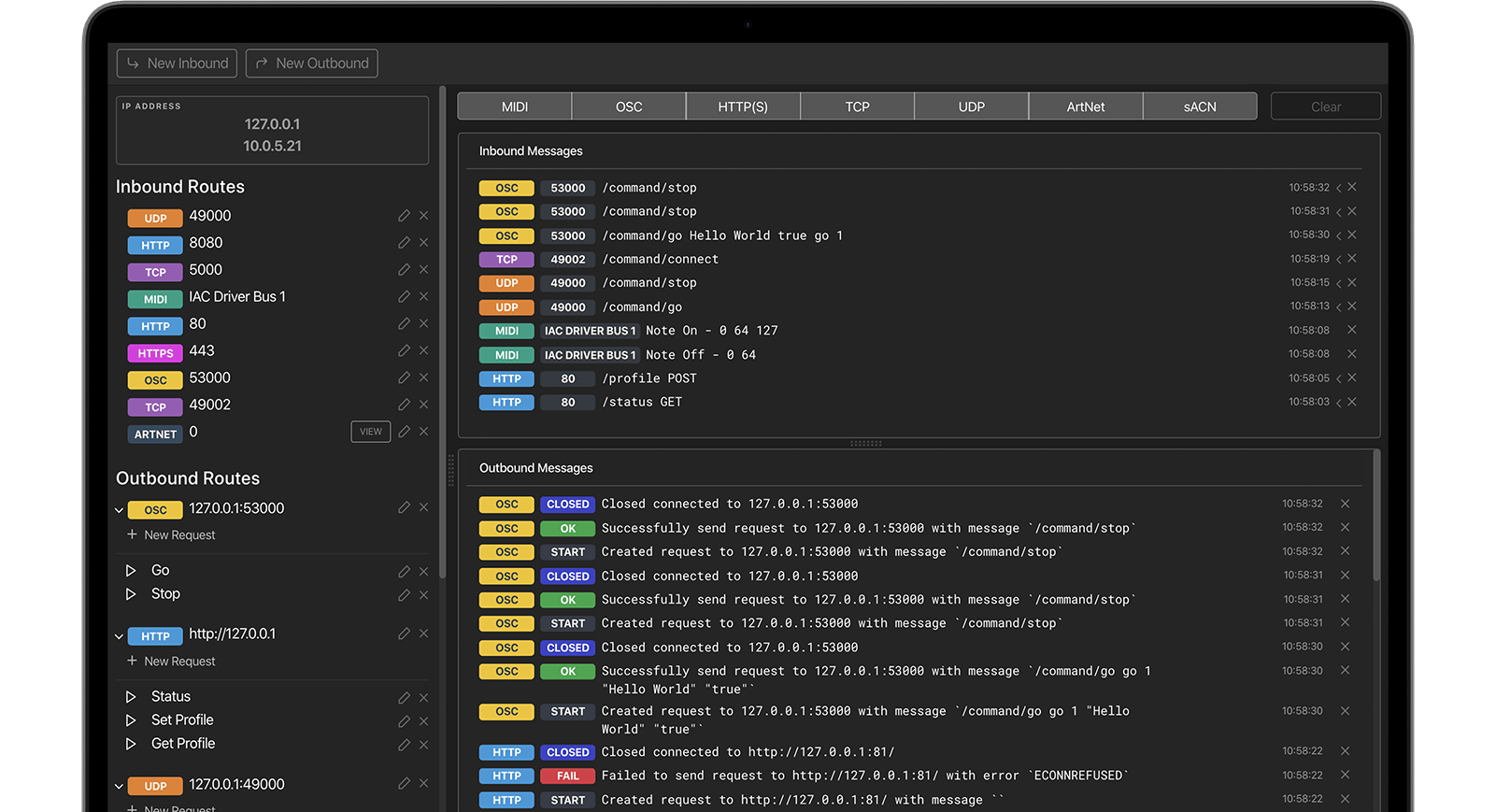1496x812 pixels.
Task: Run the Stop request
Action: (131, 594)
